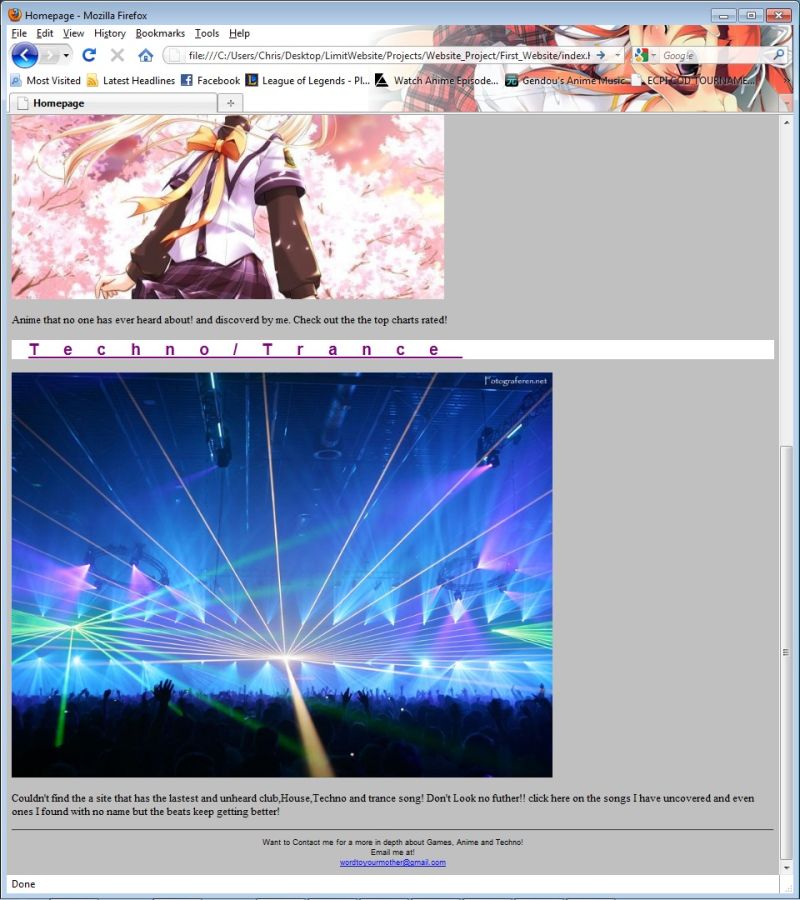800x900 pixels.
Task: Click the search magnifier icon
Action: click(778, 55)
